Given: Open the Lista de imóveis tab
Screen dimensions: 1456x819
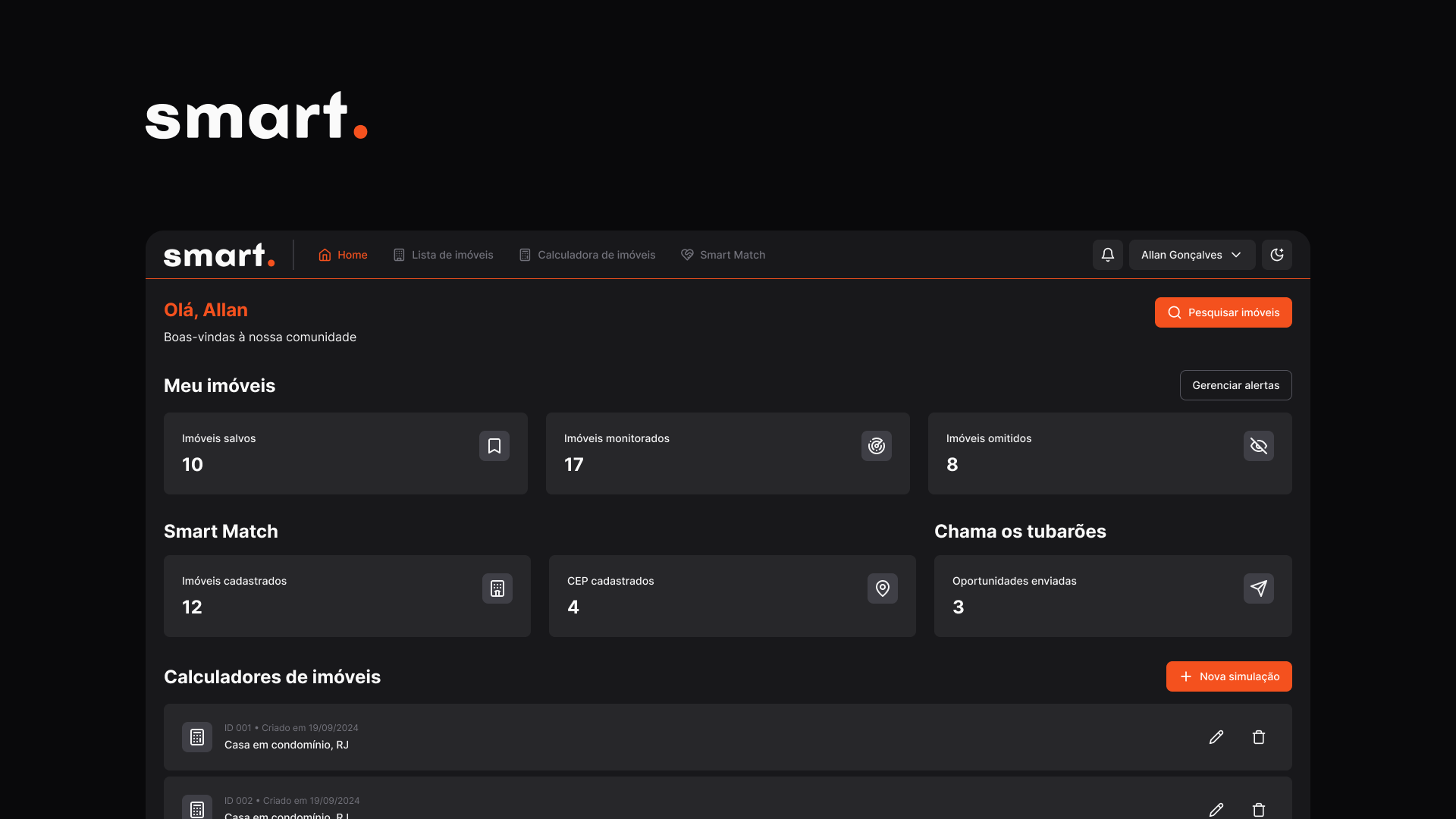Looking at the screenshot, I should coord(443,255).
